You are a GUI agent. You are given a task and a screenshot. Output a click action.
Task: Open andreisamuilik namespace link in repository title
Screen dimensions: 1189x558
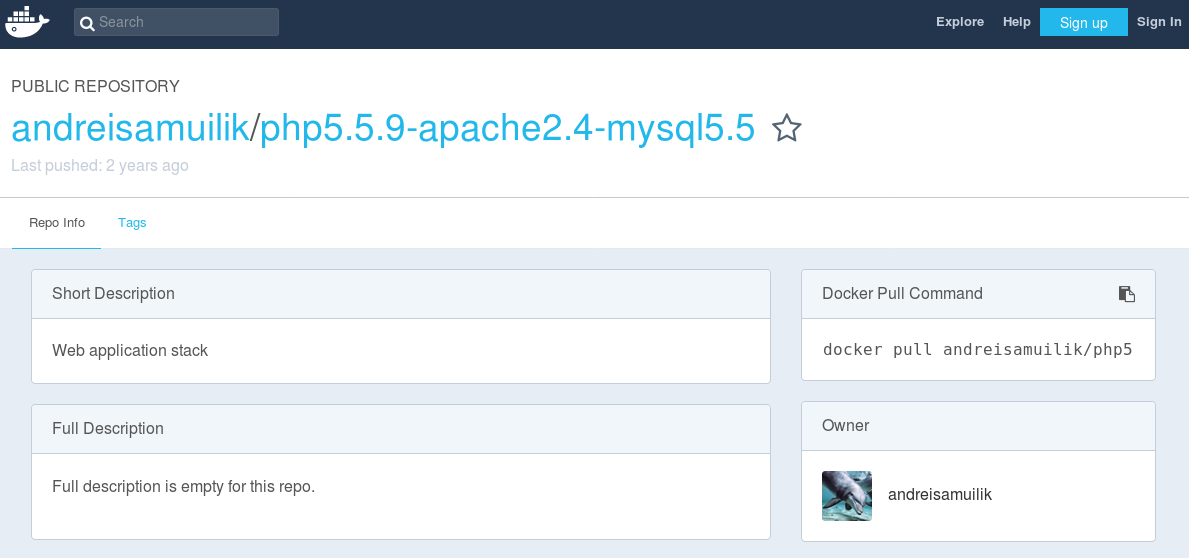coord(130,128)
